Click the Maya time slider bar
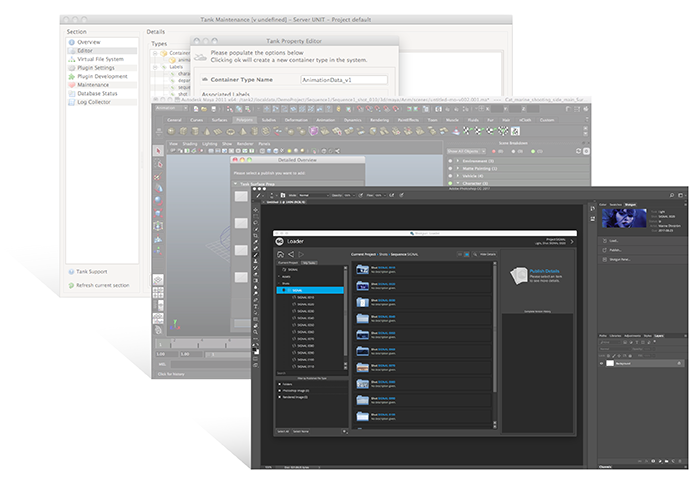The height and width of the screenshot is (486, 700). tap(203, 344)
